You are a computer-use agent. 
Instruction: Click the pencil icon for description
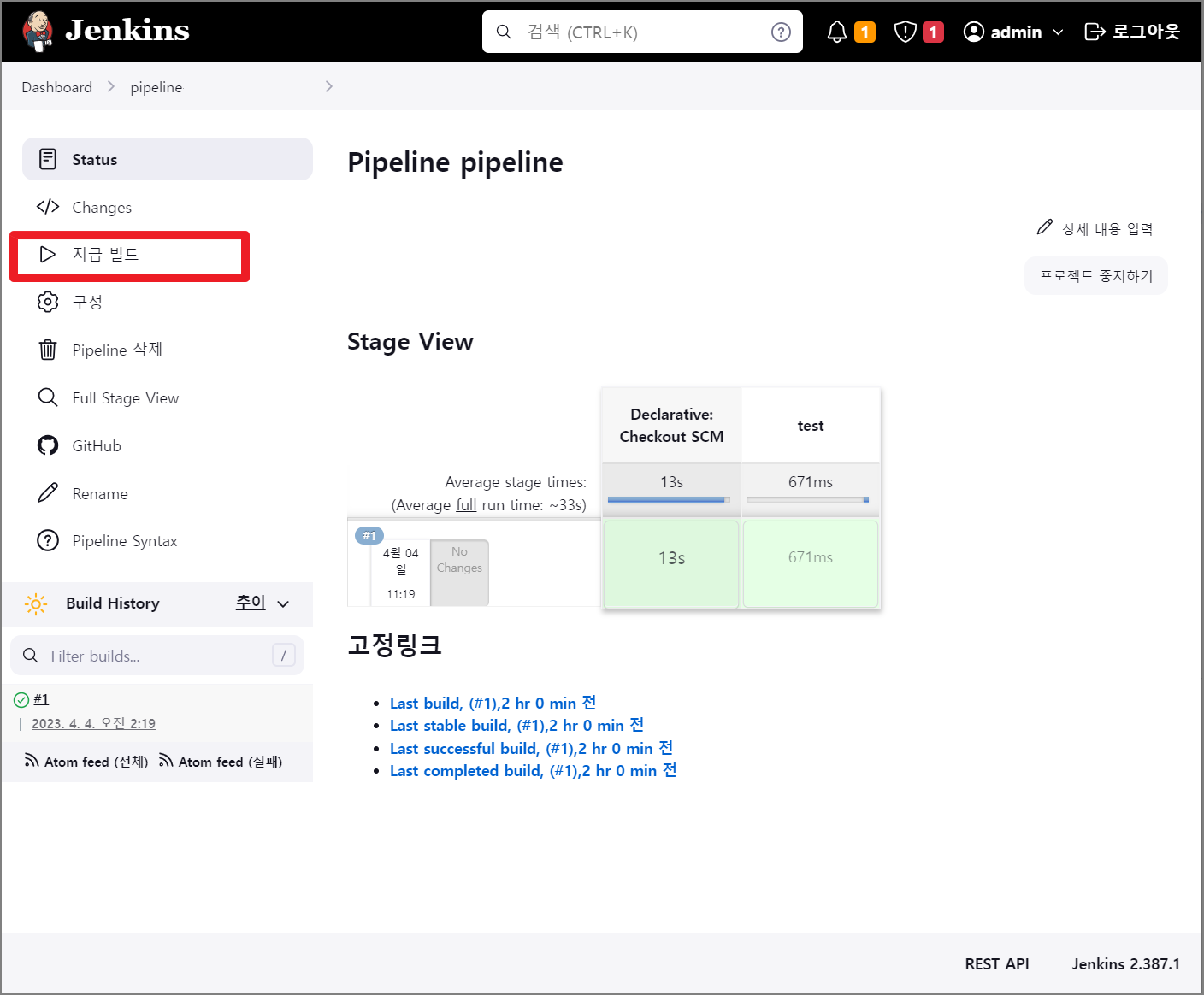[1044, 227]
